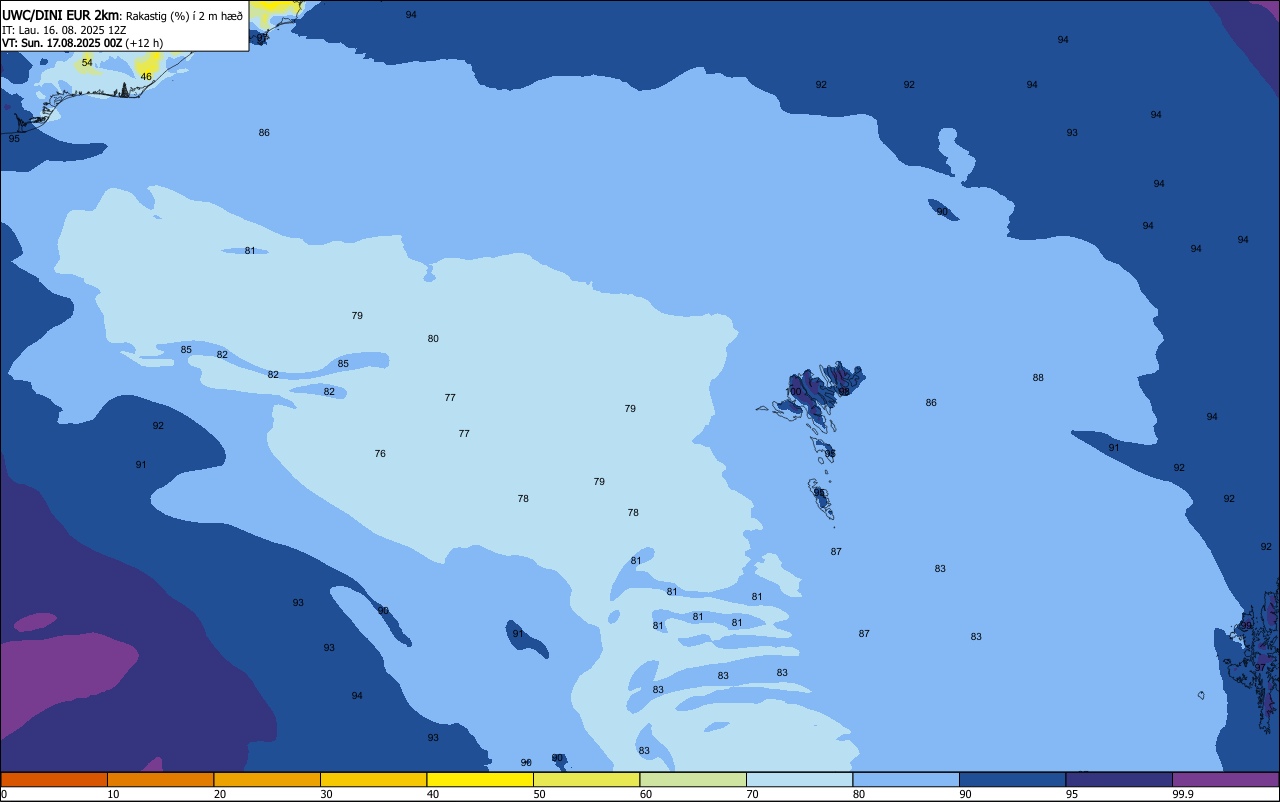Click the humidity value "88" on the map

(1038, 378)
